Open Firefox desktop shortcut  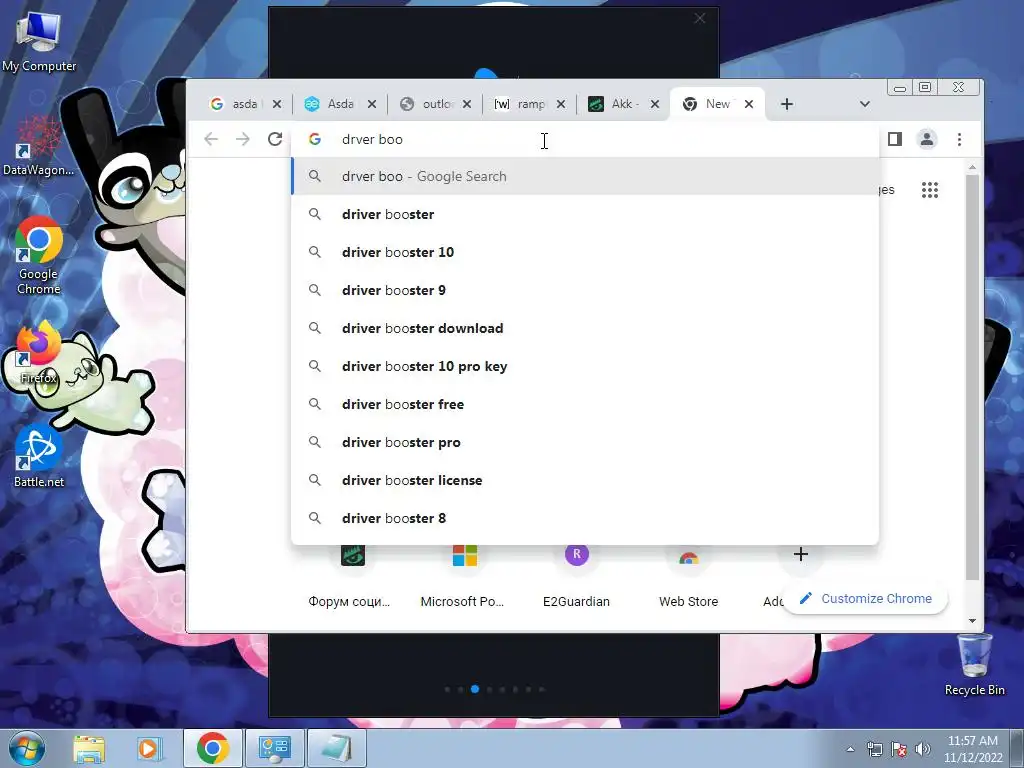click(39, 353)
